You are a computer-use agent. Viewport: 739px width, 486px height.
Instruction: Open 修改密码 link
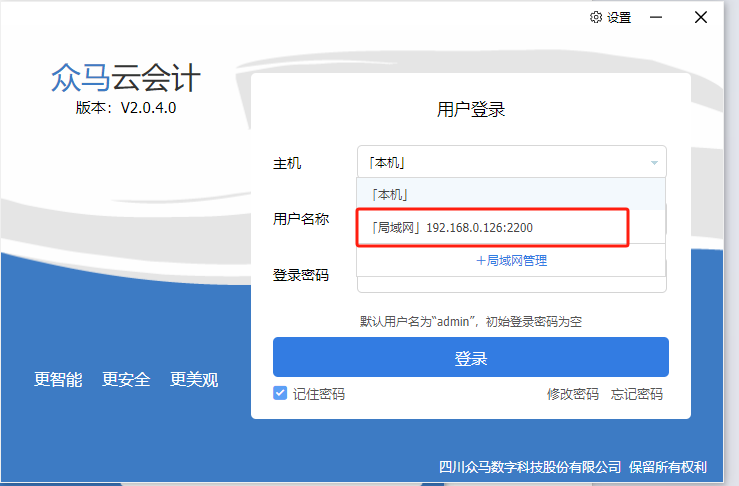(573, 394)
